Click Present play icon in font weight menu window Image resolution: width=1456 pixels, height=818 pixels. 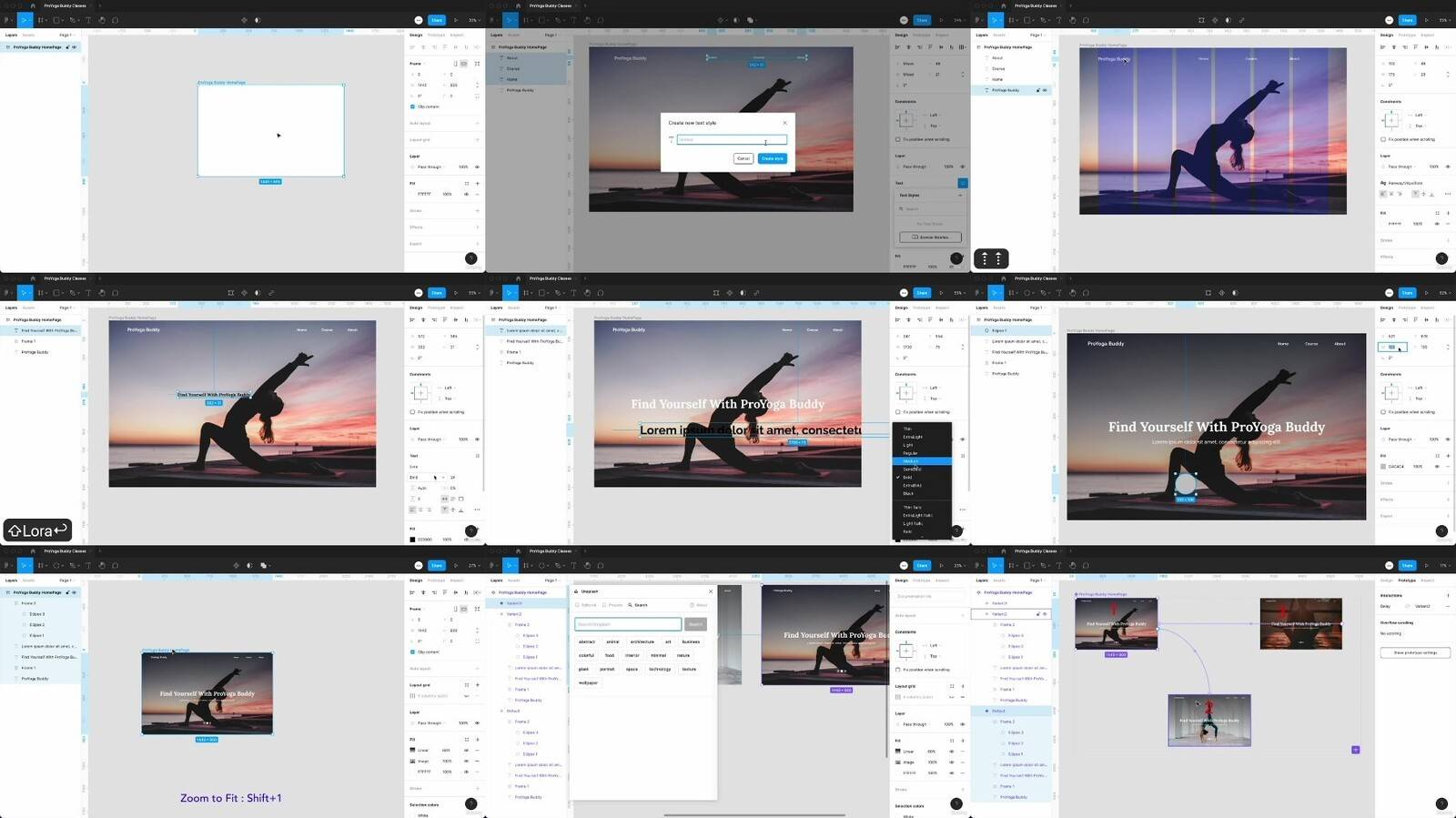click(x=941, y=293)
